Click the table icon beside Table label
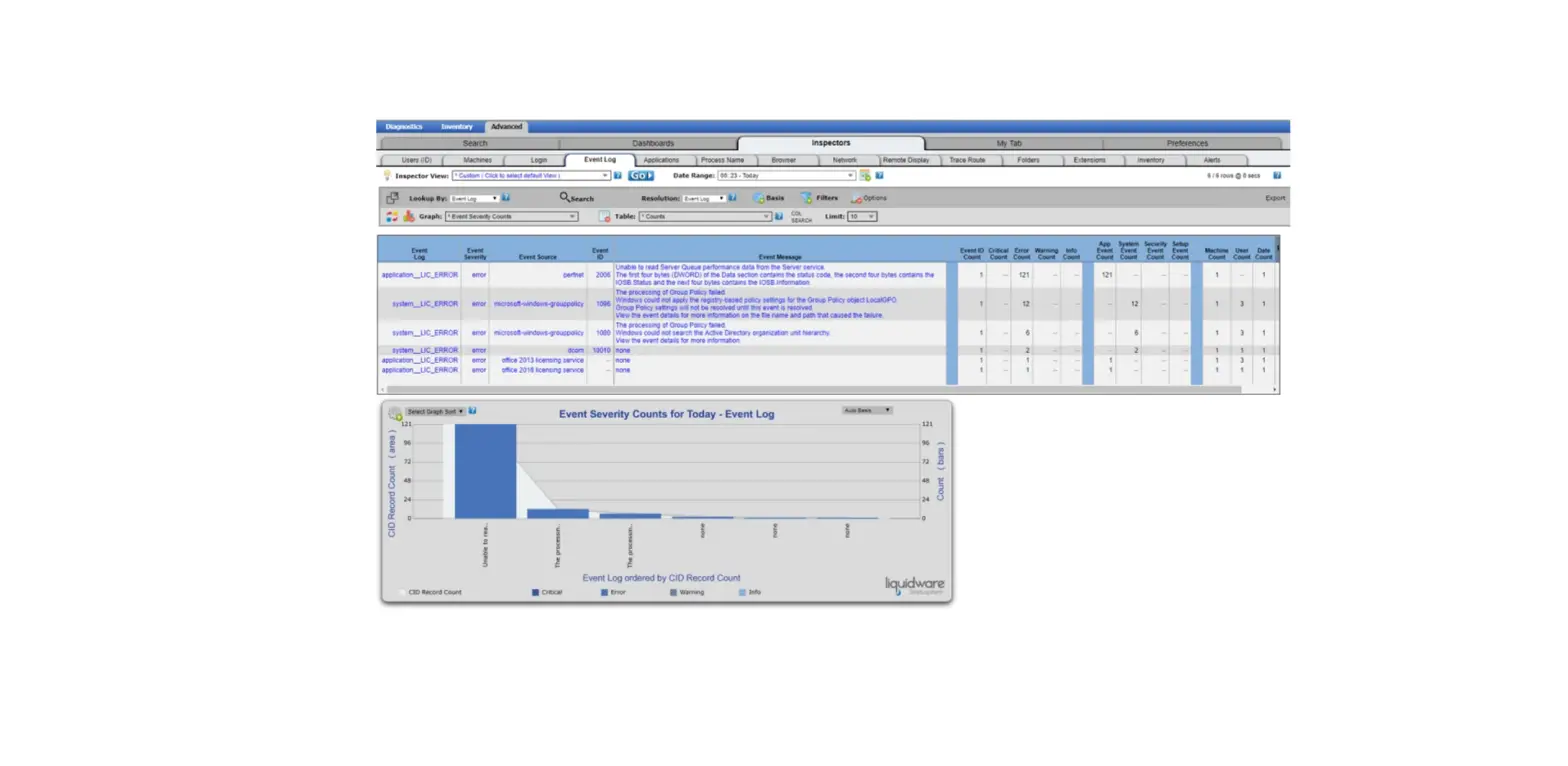The height and width of the screenshot is (766, 1568). click(x=604, y=216)
